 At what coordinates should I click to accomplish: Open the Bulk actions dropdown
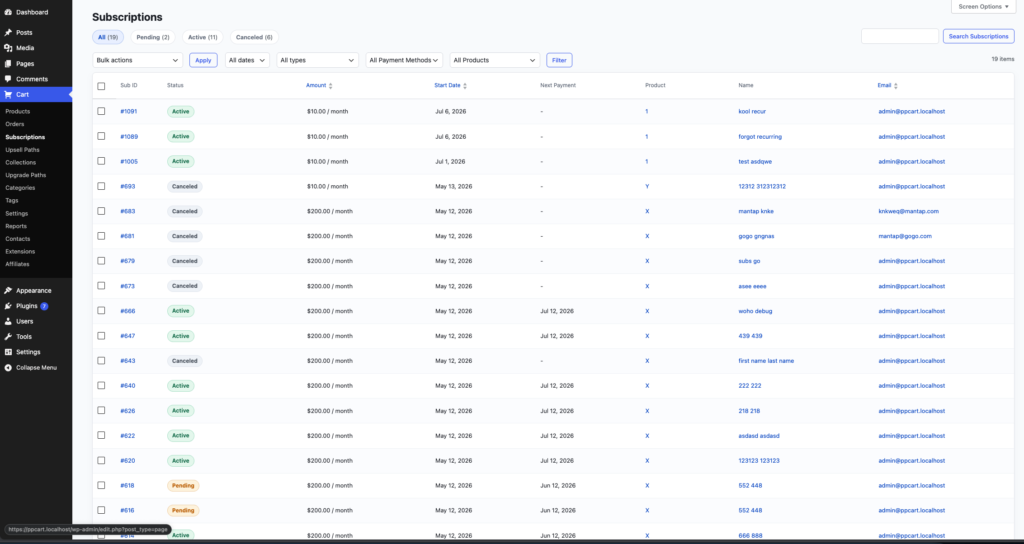(138, 60)
